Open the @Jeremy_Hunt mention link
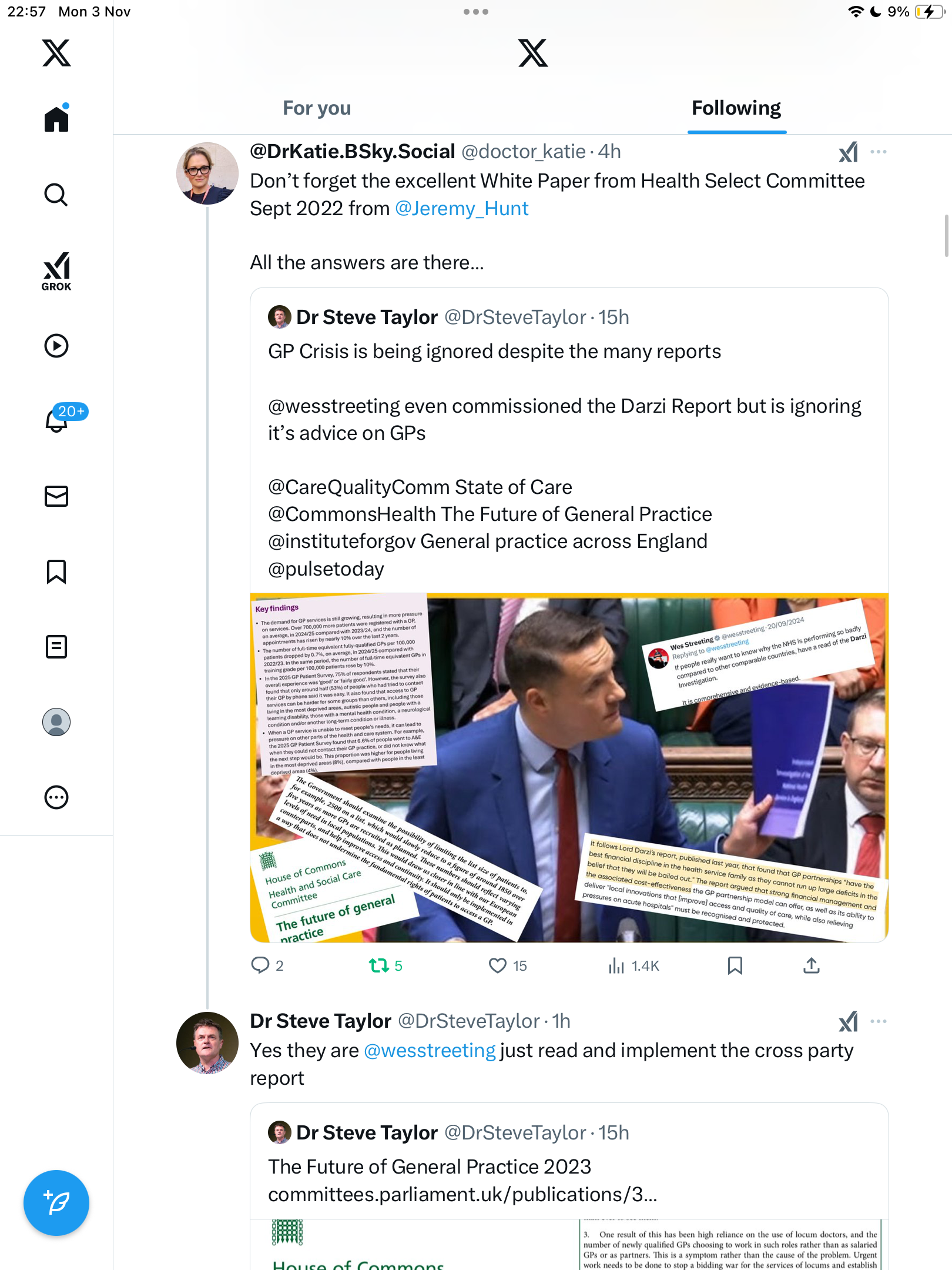This screenshot has height=1270, width=952. (x=461, y=209)
